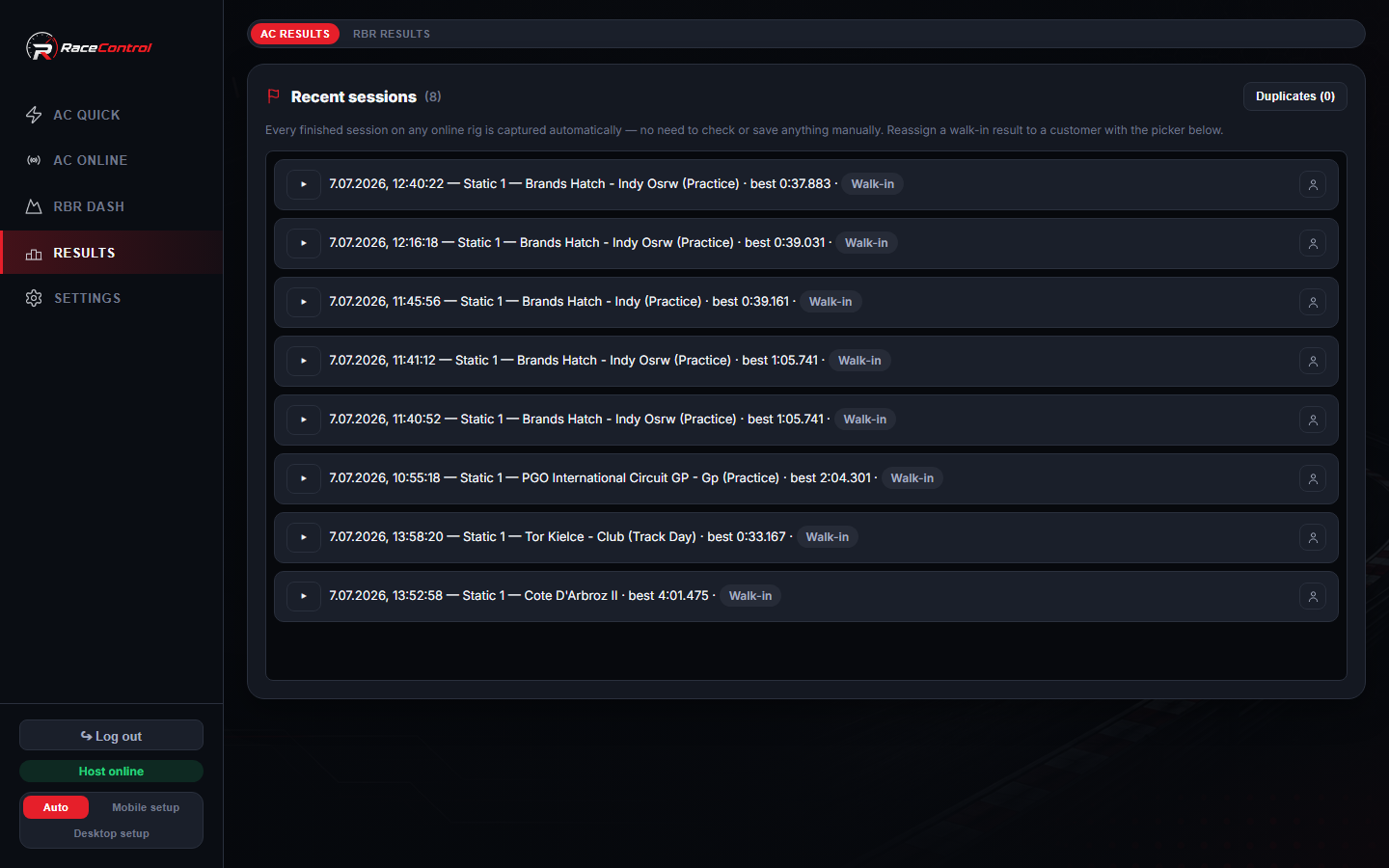
Task: Assign customer to the 12:40:22 session
Action: pyautogui.click(x=1313, y=184)
